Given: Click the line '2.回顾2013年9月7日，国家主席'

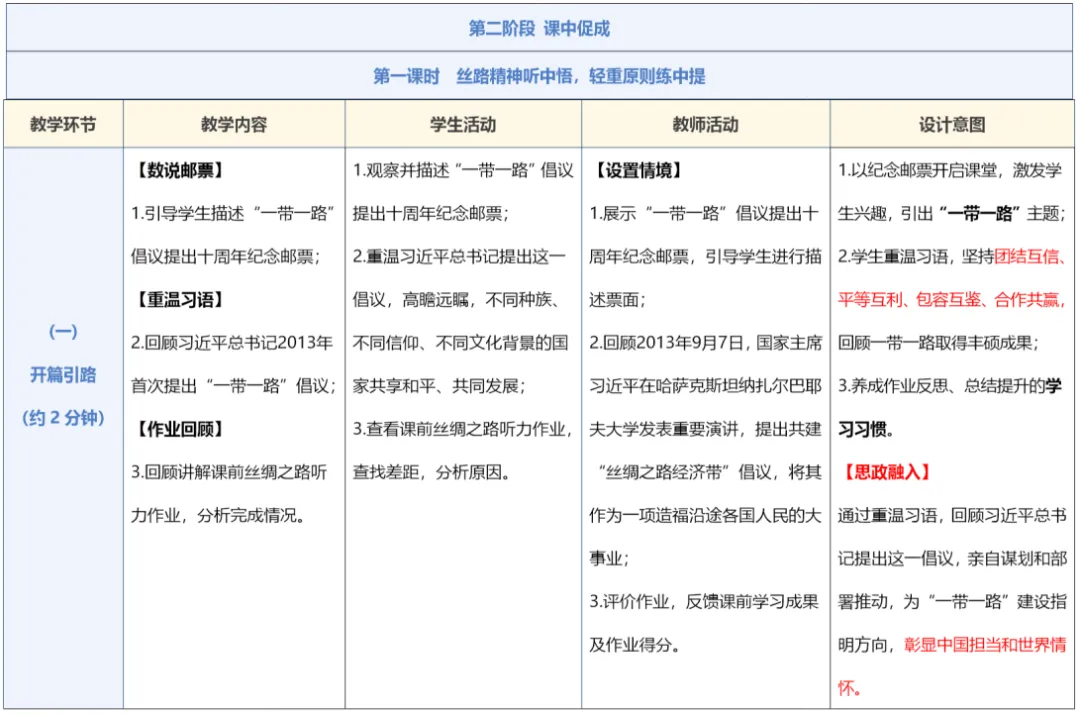Looking at the screenshot, I should pos(705,343).
